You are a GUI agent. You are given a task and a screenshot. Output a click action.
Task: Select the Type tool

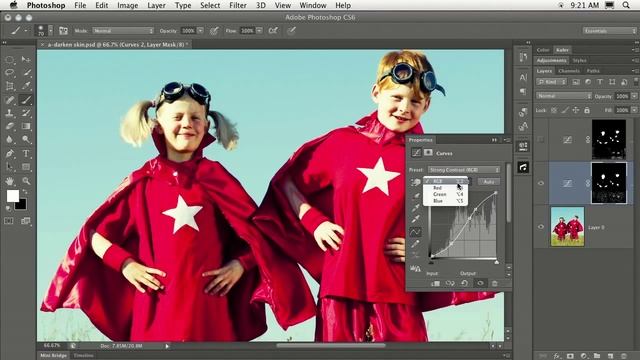click(x=26, y=153)
